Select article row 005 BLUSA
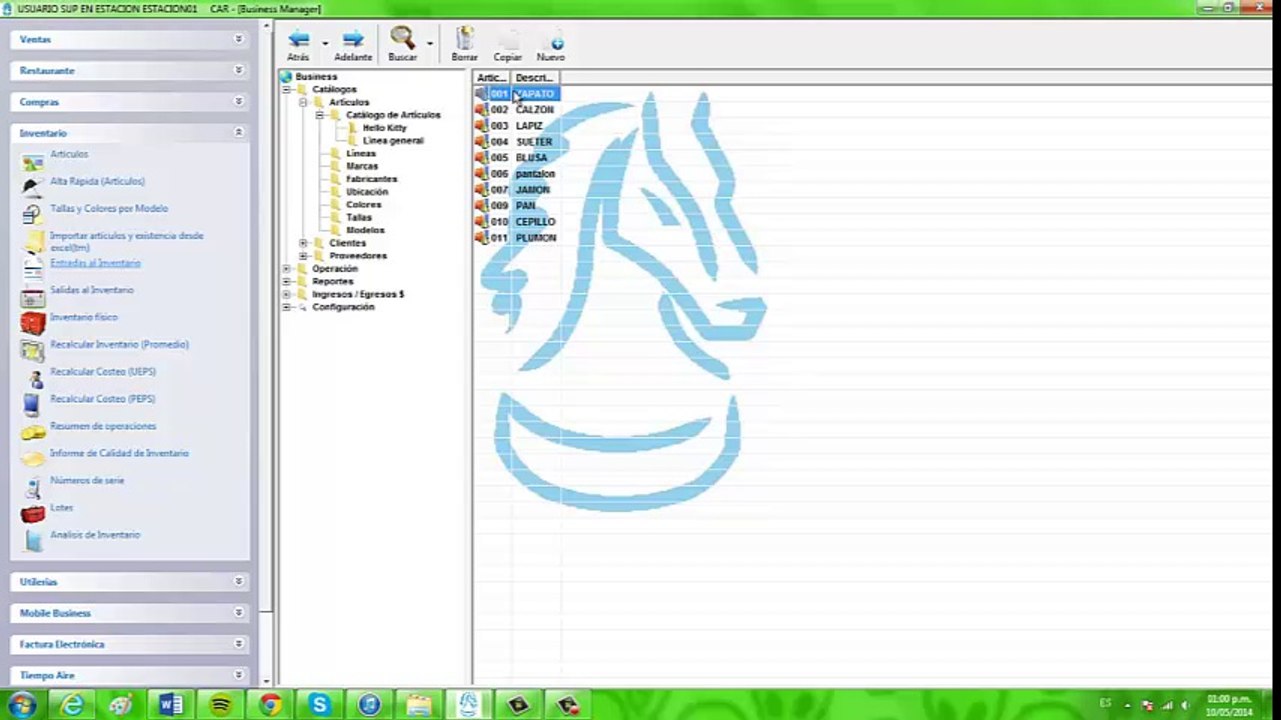This screenshot has width=1281, height=720. coord(516,158)
